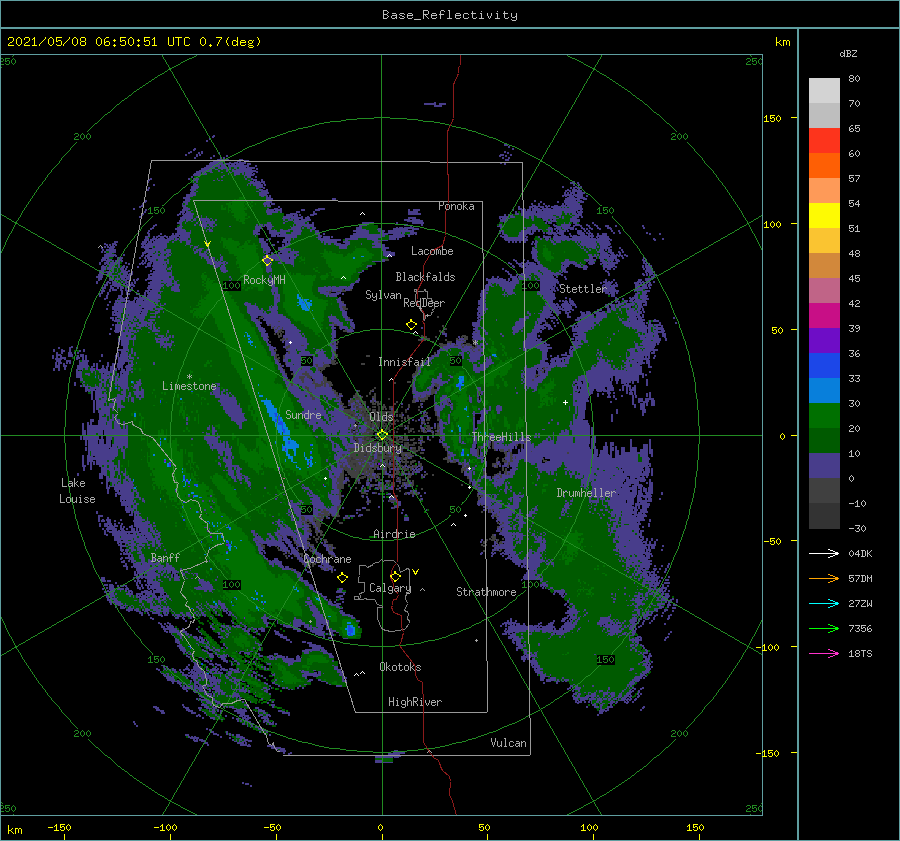Click the Lacombe label
The height and width of the screenshot is (841, 900).
(x=432, y=251)
